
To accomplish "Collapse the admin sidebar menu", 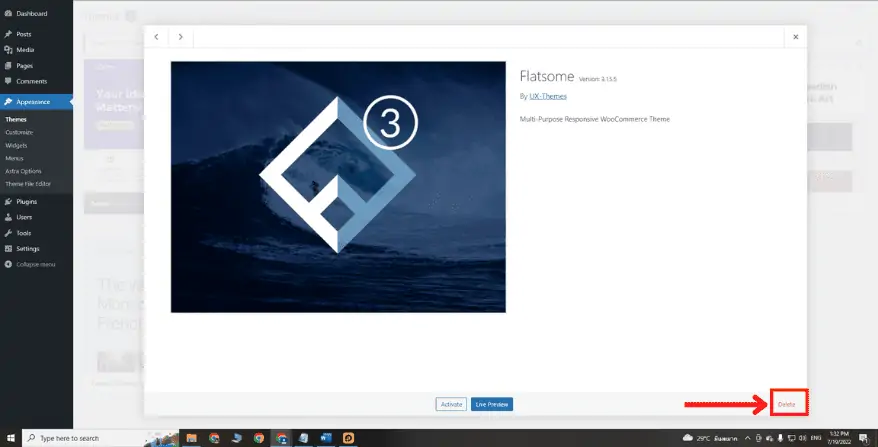I will (36, 264).
